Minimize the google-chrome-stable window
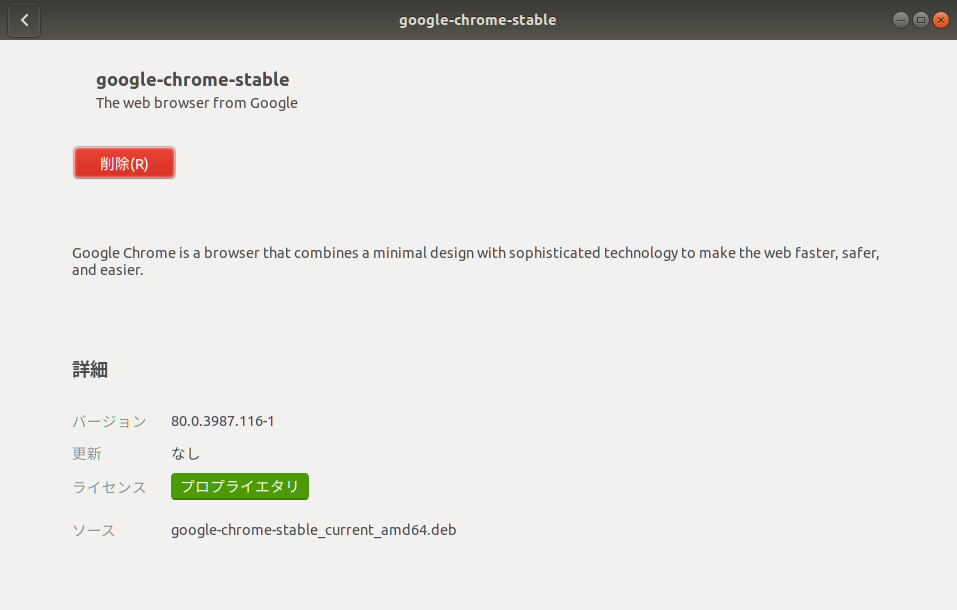The height and width of the screenshot is (610, 957). [899, 19]
